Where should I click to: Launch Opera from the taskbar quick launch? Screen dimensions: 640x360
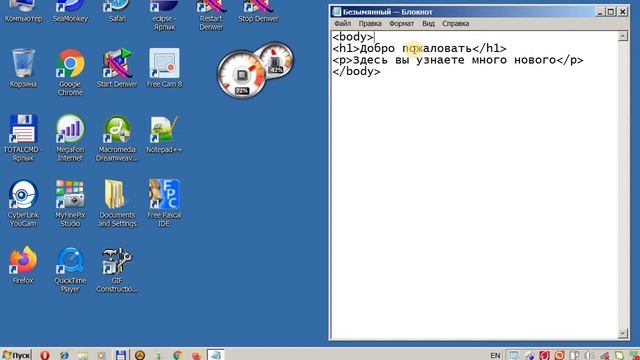click(45, 355)
